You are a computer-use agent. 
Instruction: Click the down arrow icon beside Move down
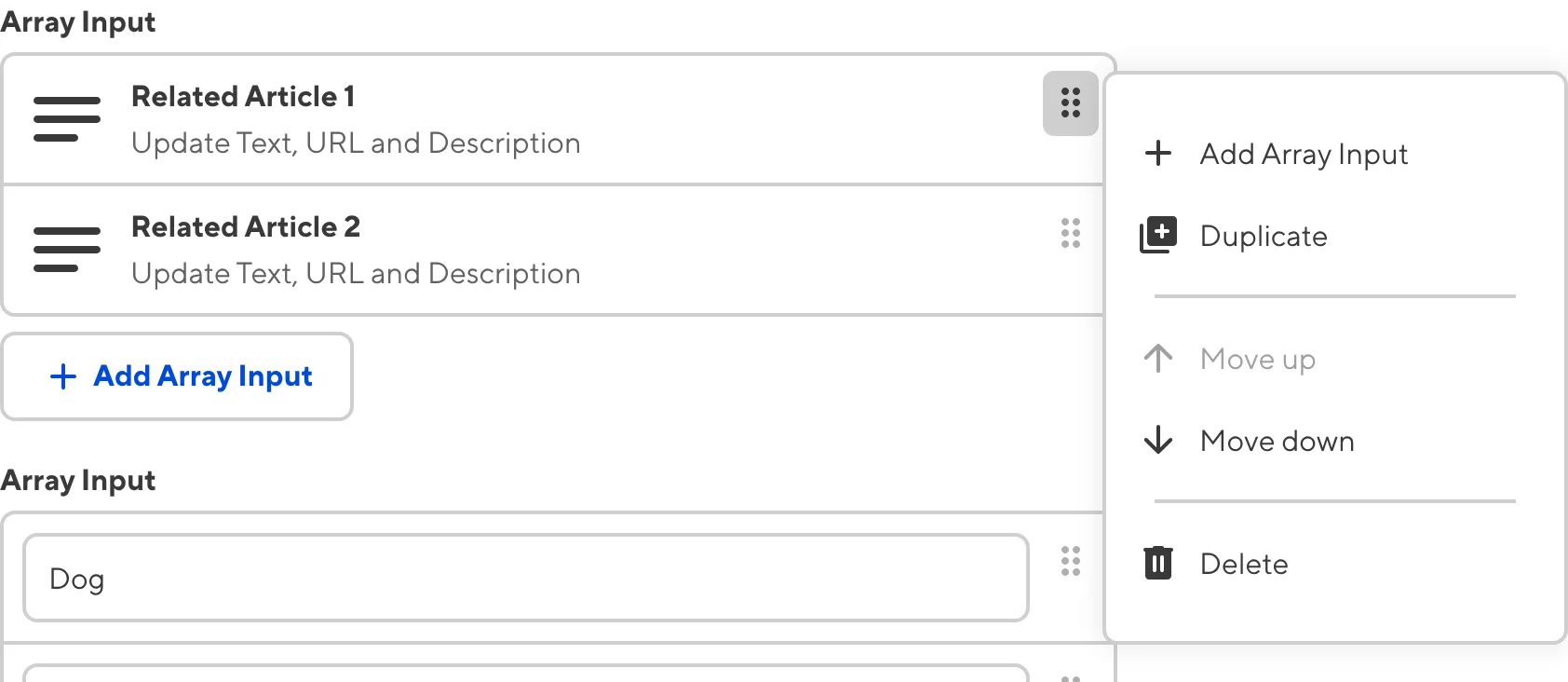click(x=1157, y=441)
